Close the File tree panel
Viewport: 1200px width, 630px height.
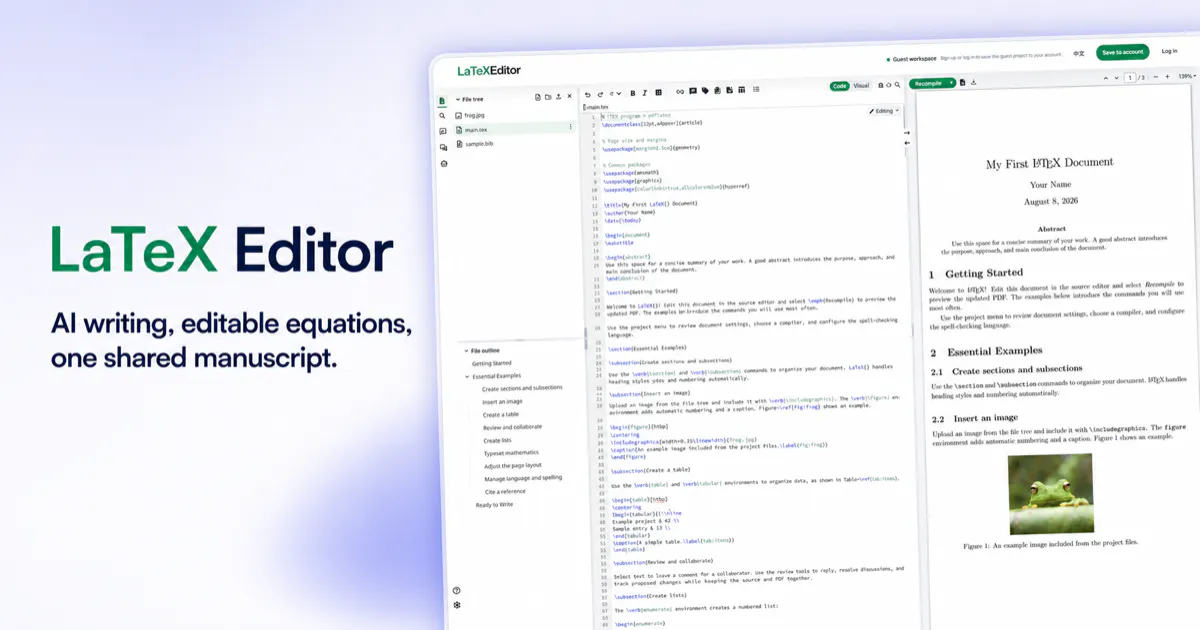[x=570, y=98]
